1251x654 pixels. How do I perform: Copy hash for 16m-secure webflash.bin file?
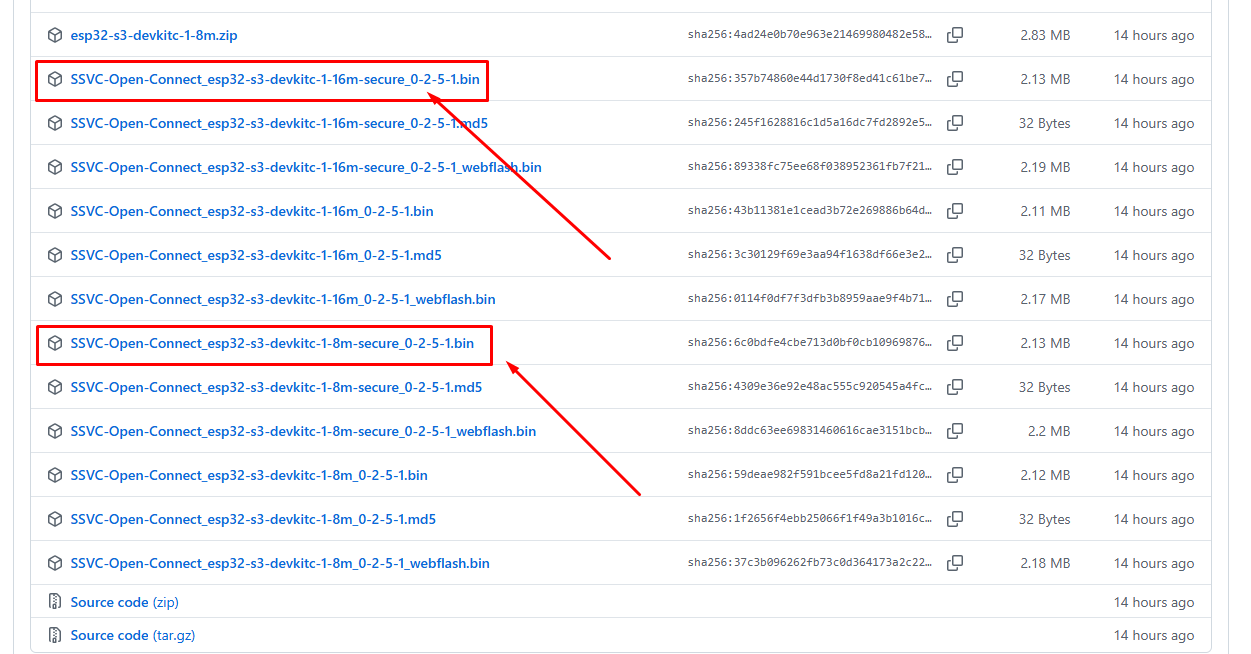click(x=955, y=167)
